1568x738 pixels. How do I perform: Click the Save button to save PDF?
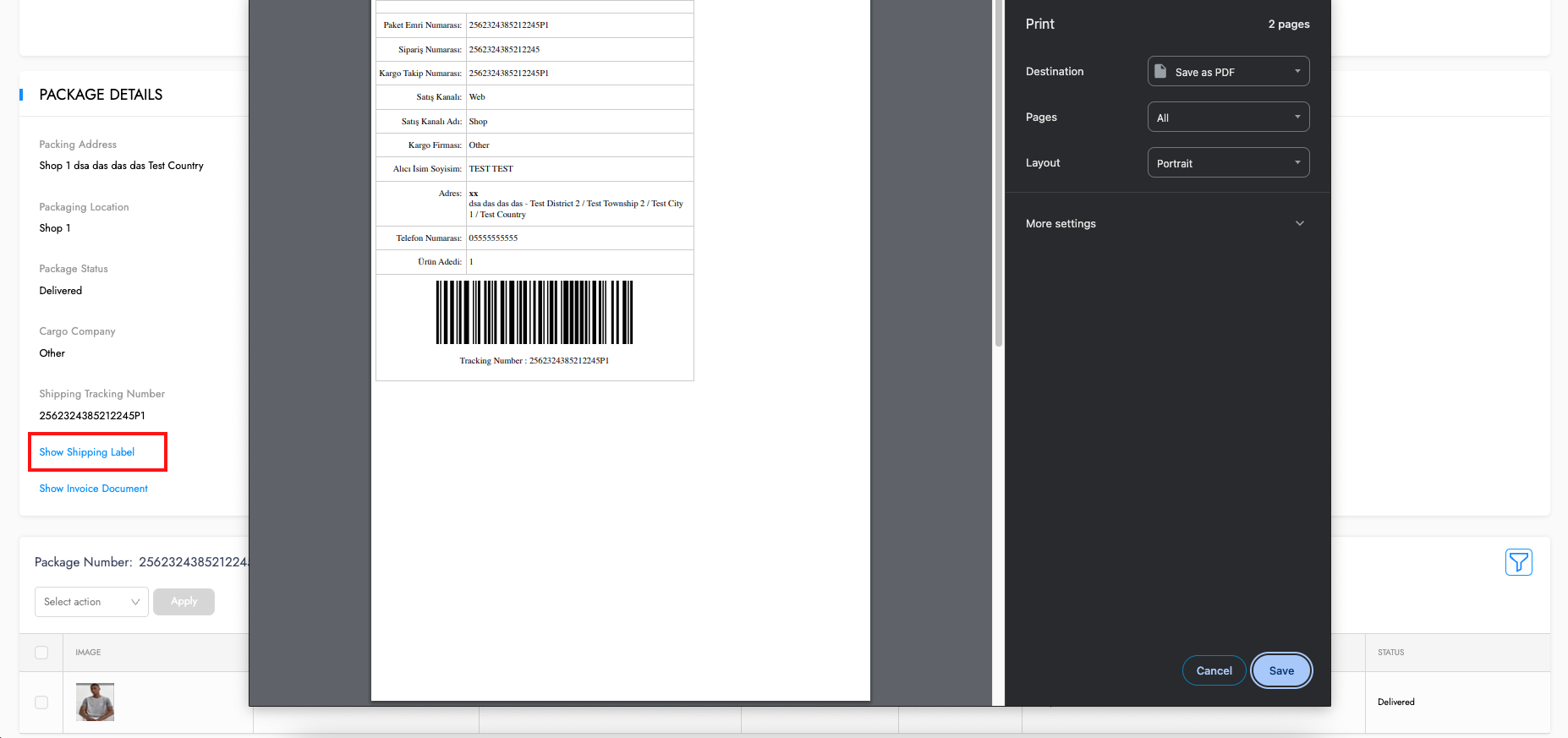click(x=1280, y=671)
